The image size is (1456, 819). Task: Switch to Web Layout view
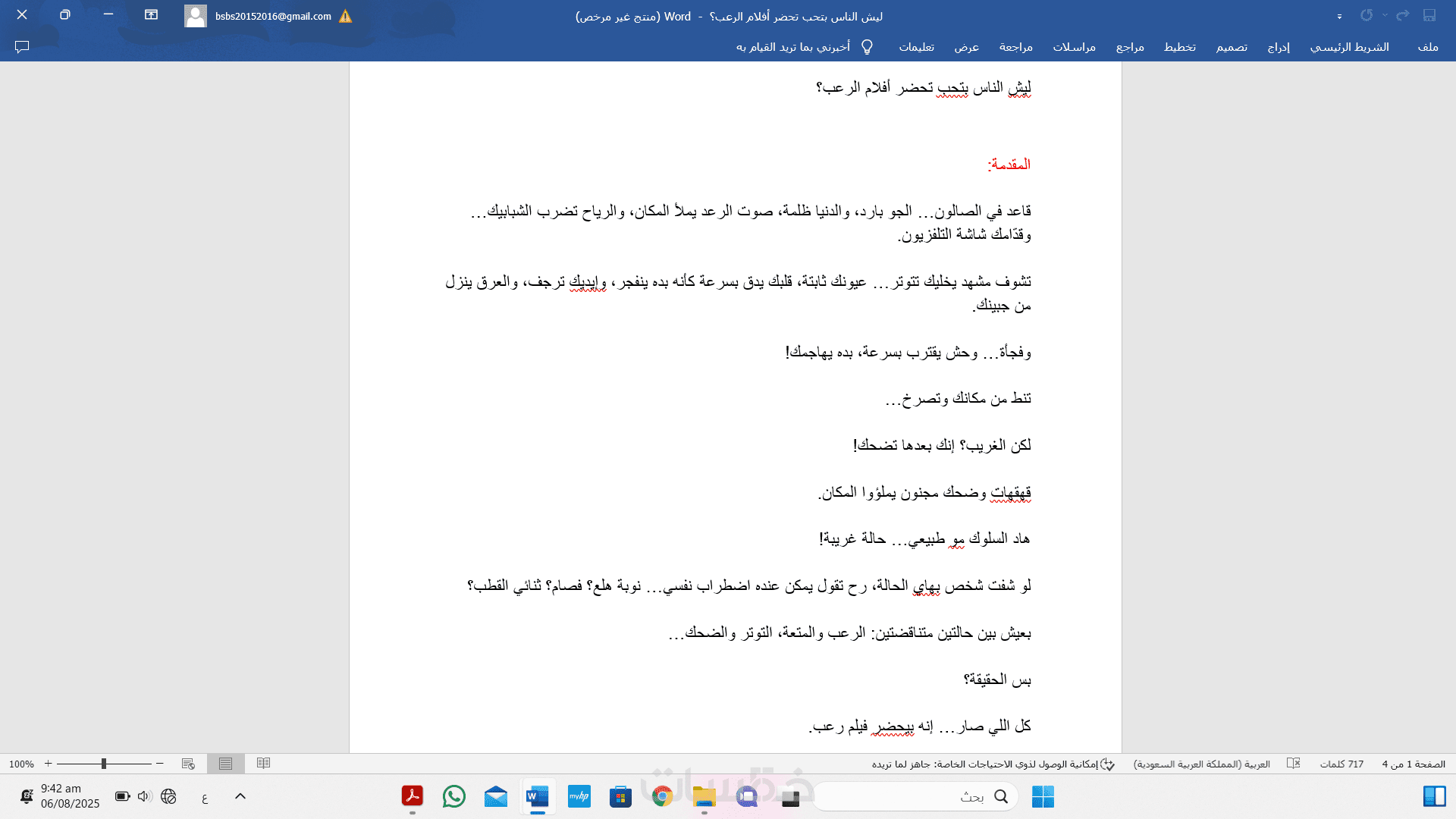pos(188,764)
